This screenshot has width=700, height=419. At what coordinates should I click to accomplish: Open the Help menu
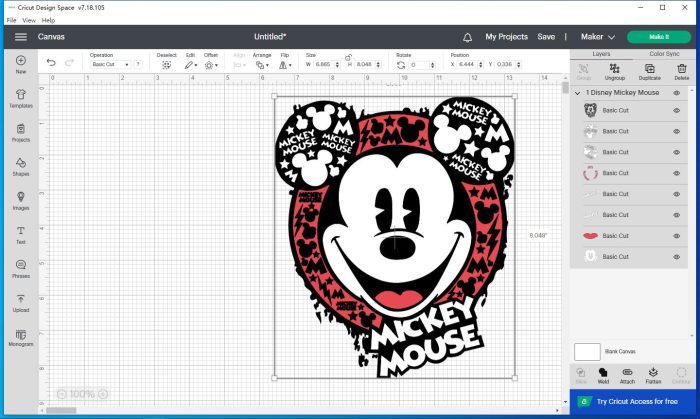(48, 20)
